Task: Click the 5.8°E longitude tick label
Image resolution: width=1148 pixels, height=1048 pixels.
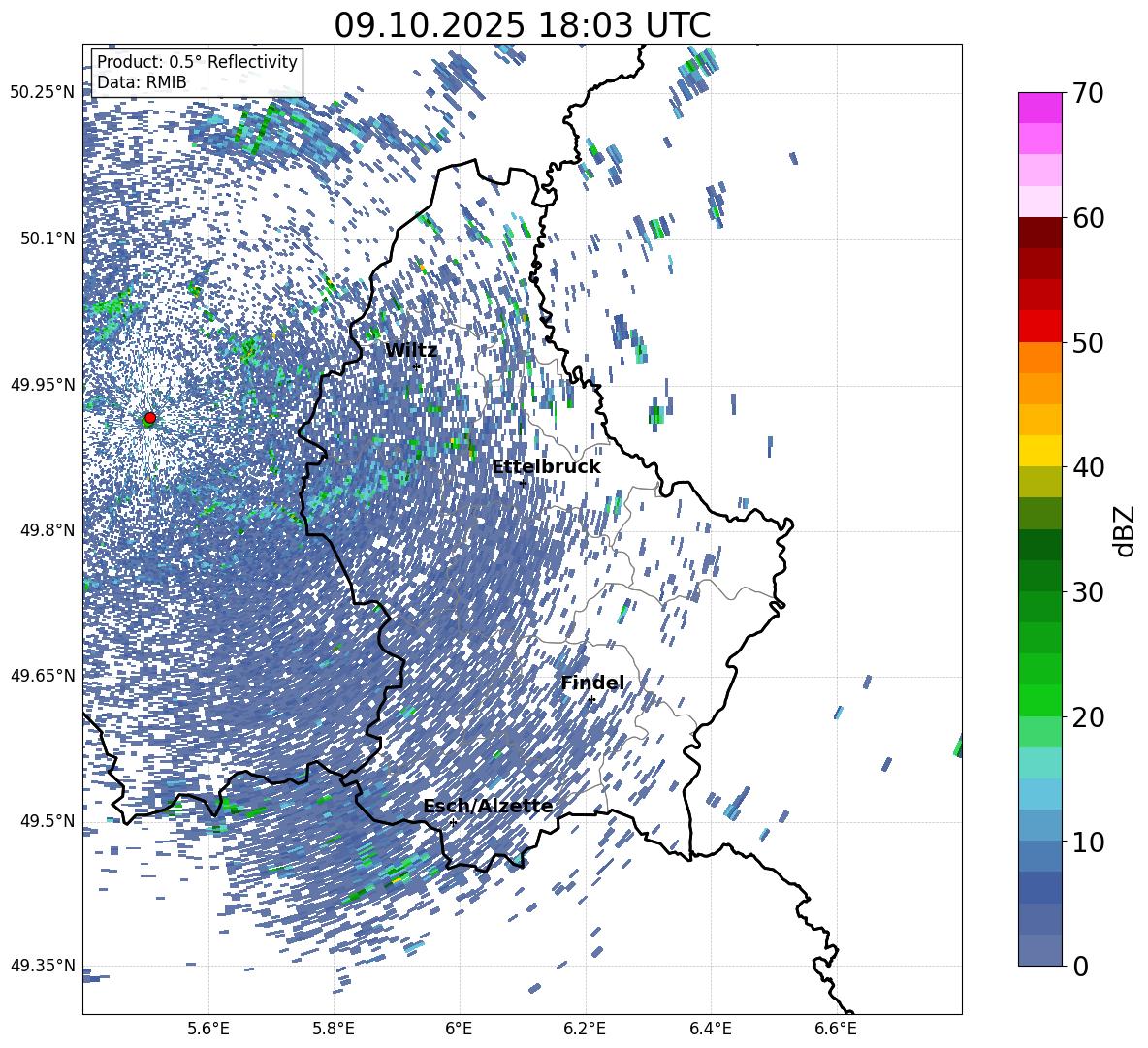Action: click(x=334, y=1029)
